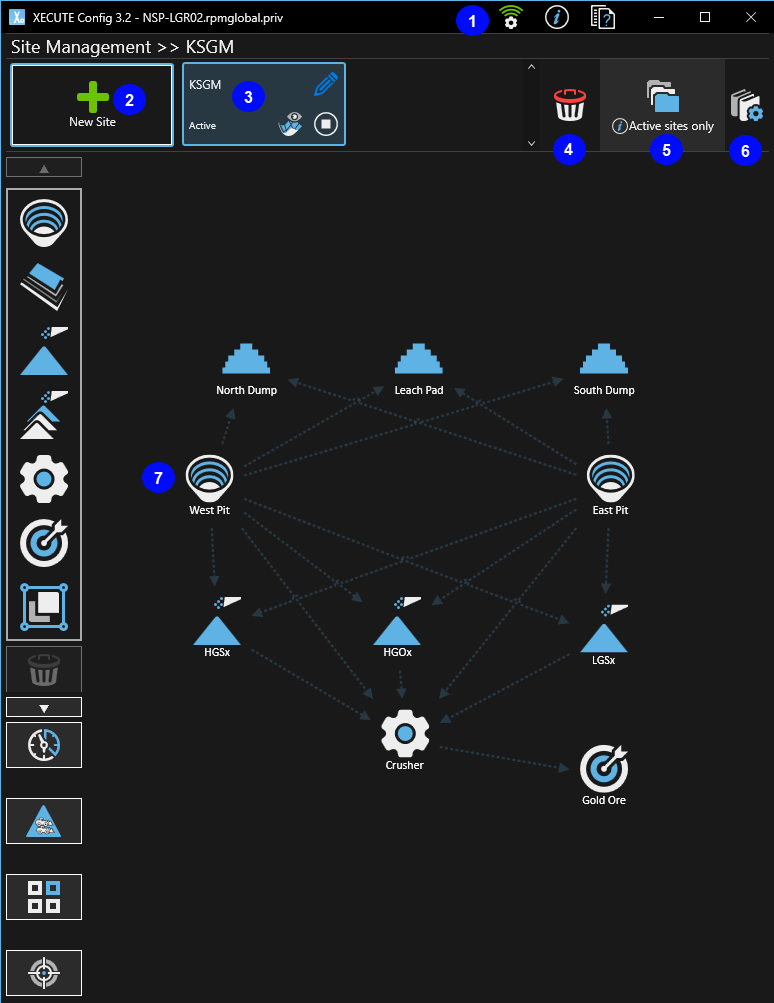Open the grid layout panel button
This screenshot has height=1003, width=774.
click(x=44, y=896)
